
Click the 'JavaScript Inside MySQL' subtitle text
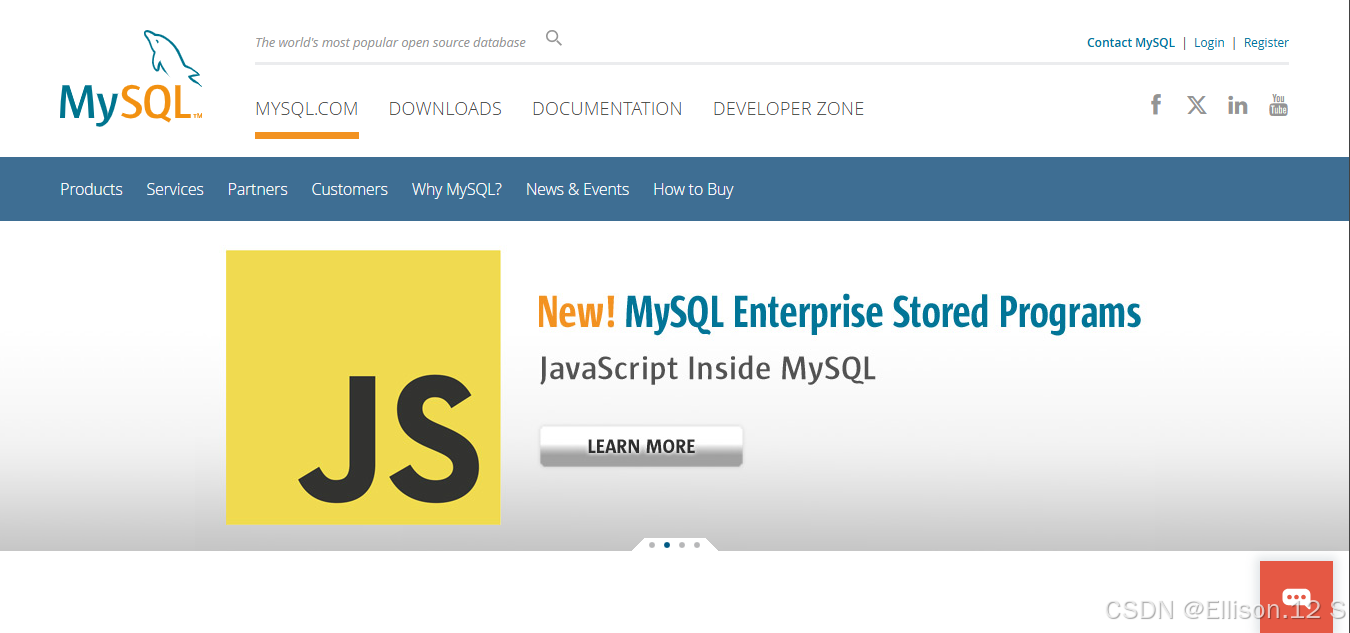pos(708,368)
